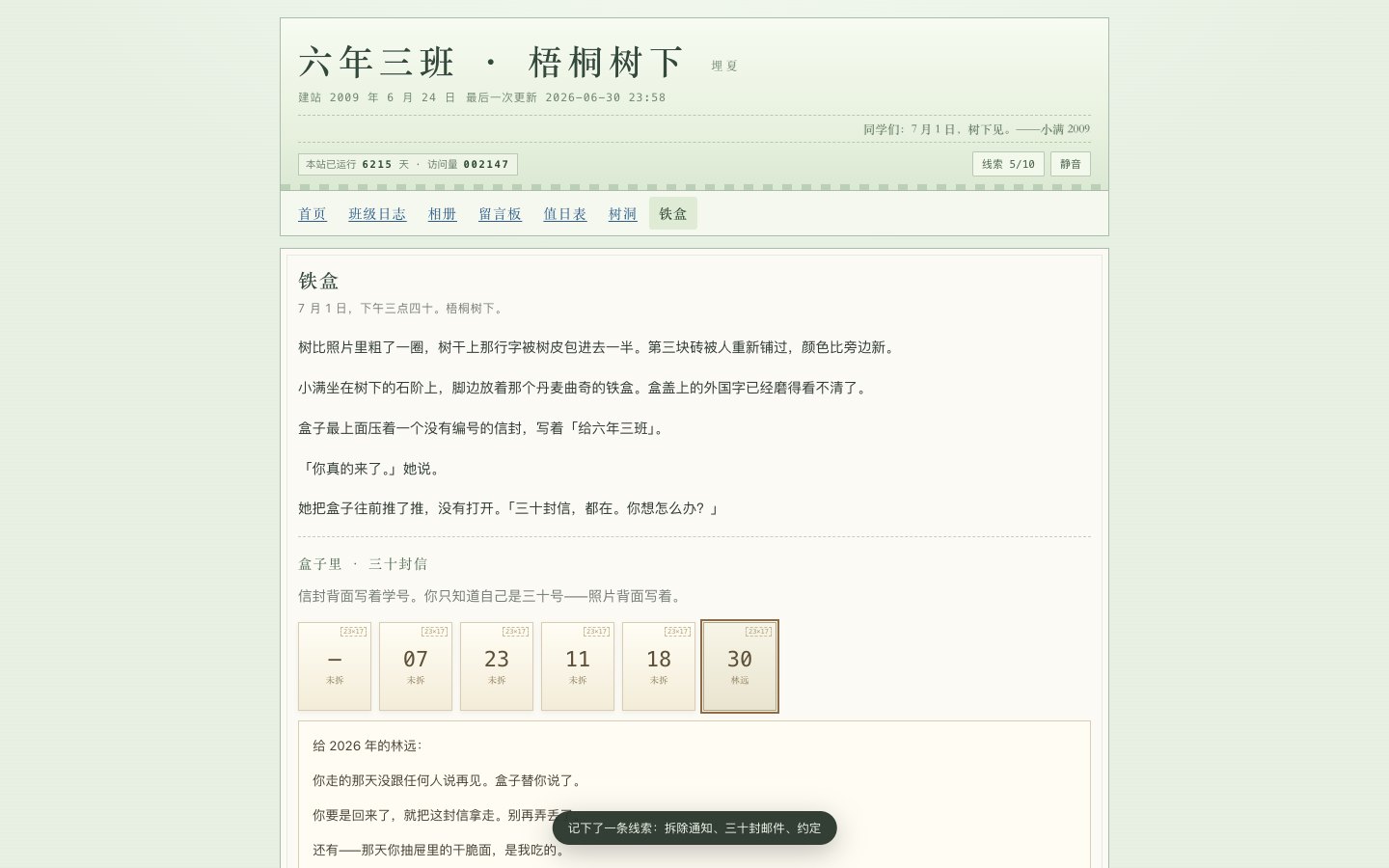Click the letter line ending 是我吃的
1389x868 pixels.
click(x=441, y=850)
